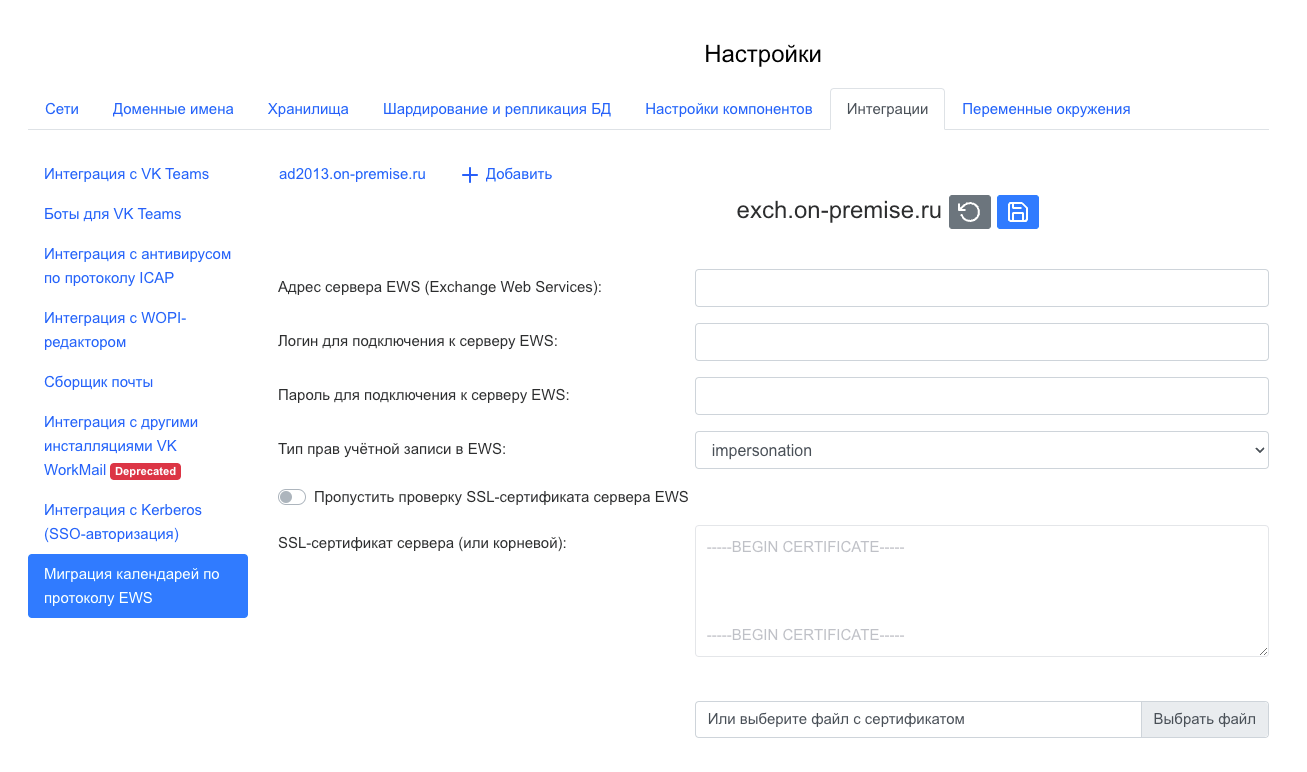This screenshot has height=772, width=1307.
Task: Focus the EWS password input field
Action: pos(981,396)
